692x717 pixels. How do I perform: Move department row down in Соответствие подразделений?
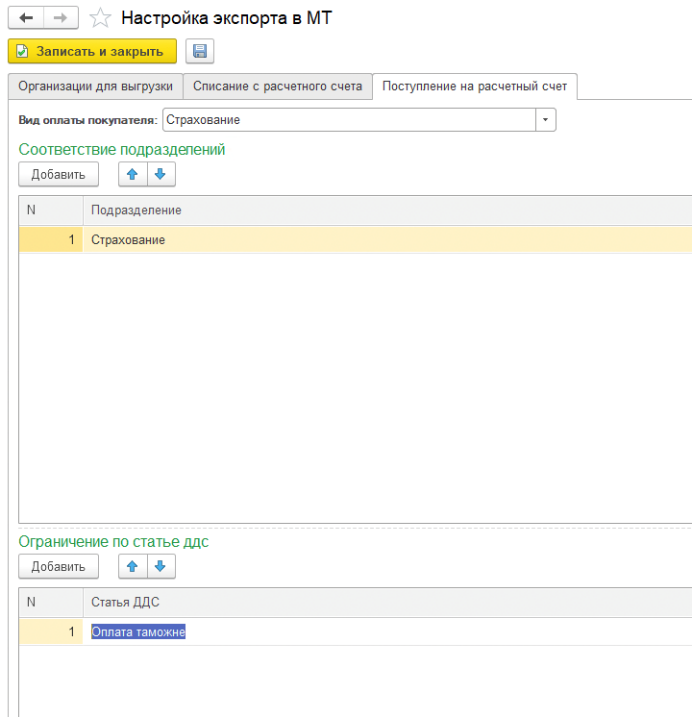[x=160, y=174]
